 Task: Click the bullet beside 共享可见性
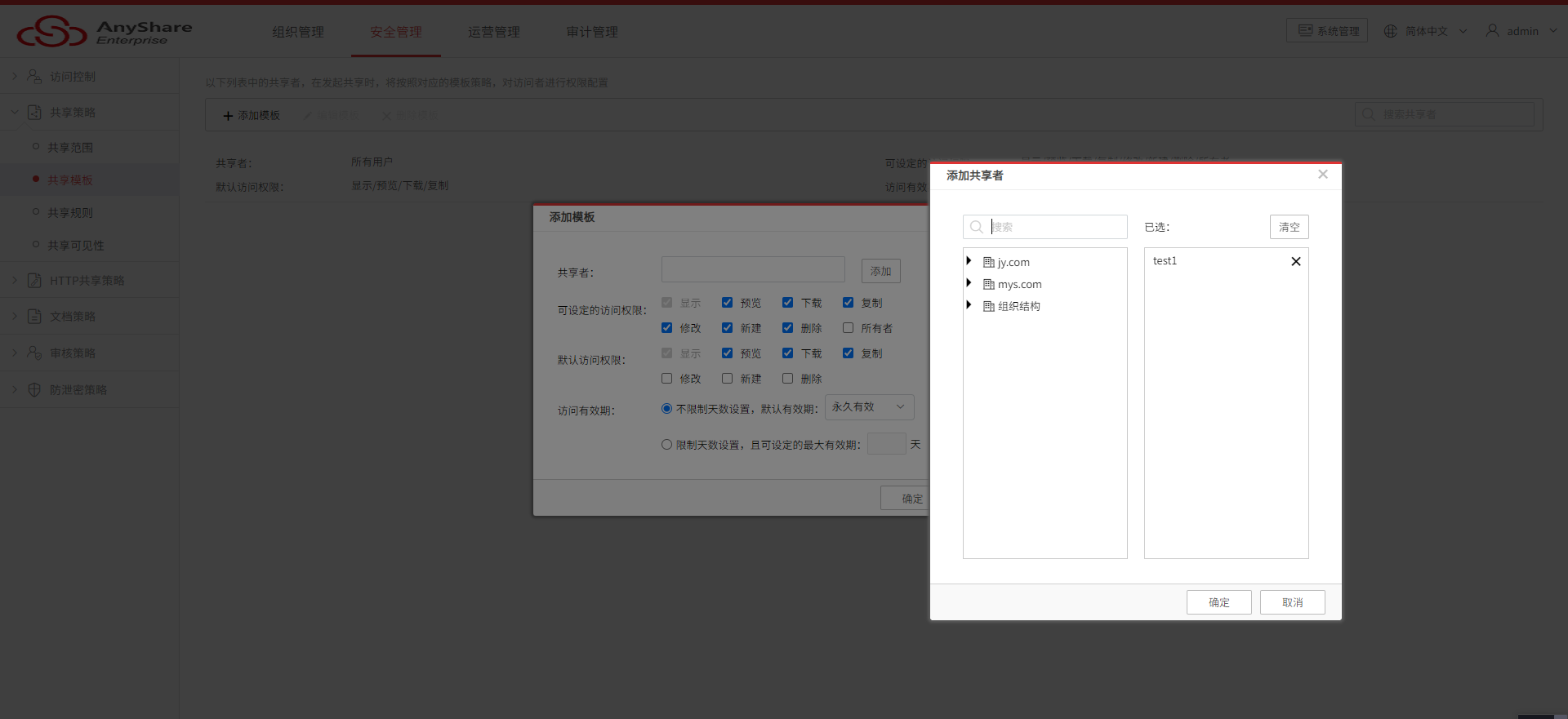click(x=36, y=245)
